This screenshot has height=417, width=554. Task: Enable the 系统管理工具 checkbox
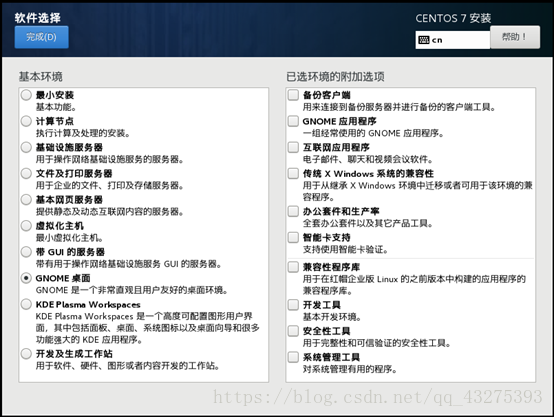[293, 357]
